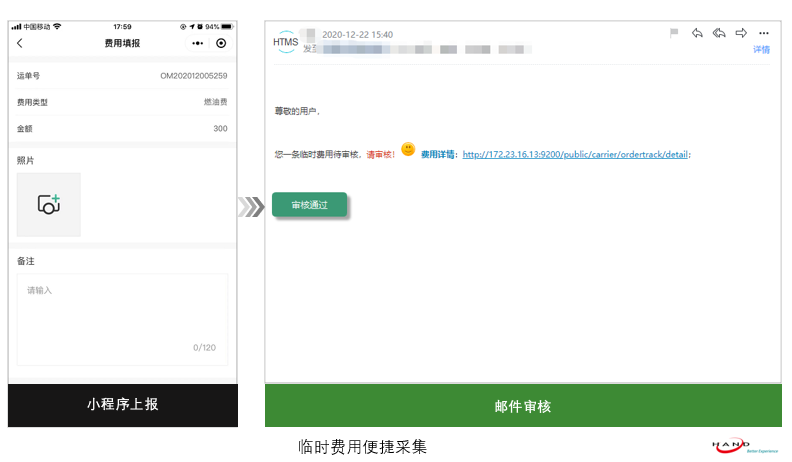Click the 金额 amount value 300
Screen dimensions: 792x462
tap(220, 129)
